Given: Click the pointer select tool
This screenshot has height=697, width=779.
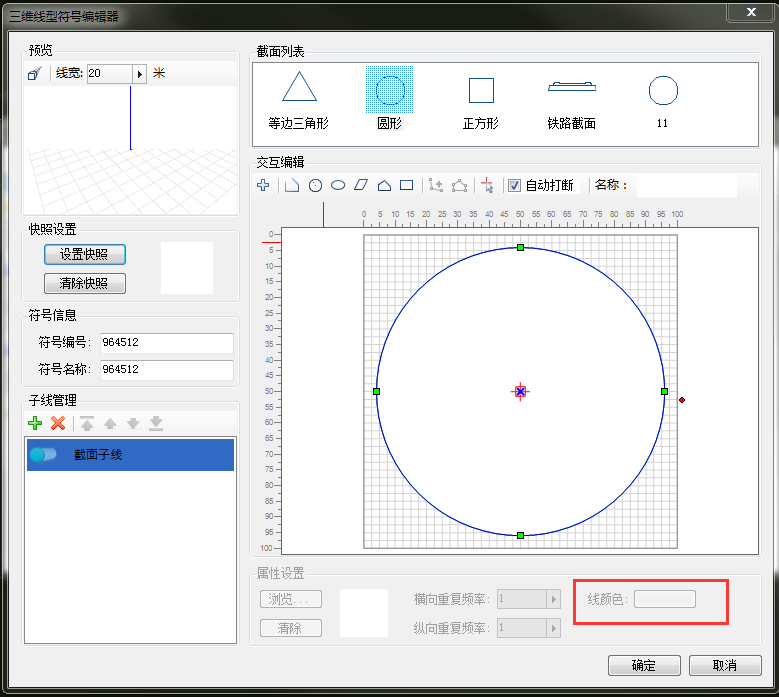Looking at the screenshot, I should [x=488, y=185].
